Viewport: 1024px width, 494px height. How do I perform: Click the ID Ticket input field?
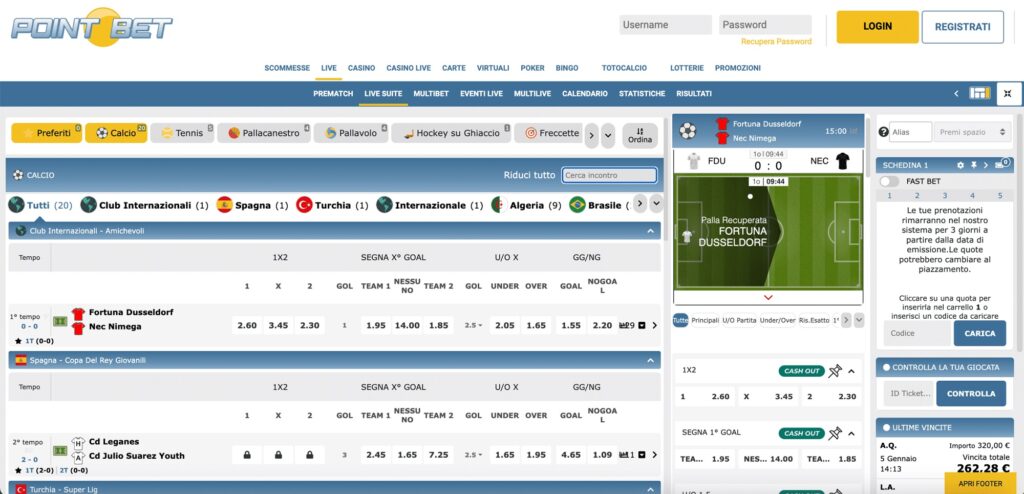910,393
